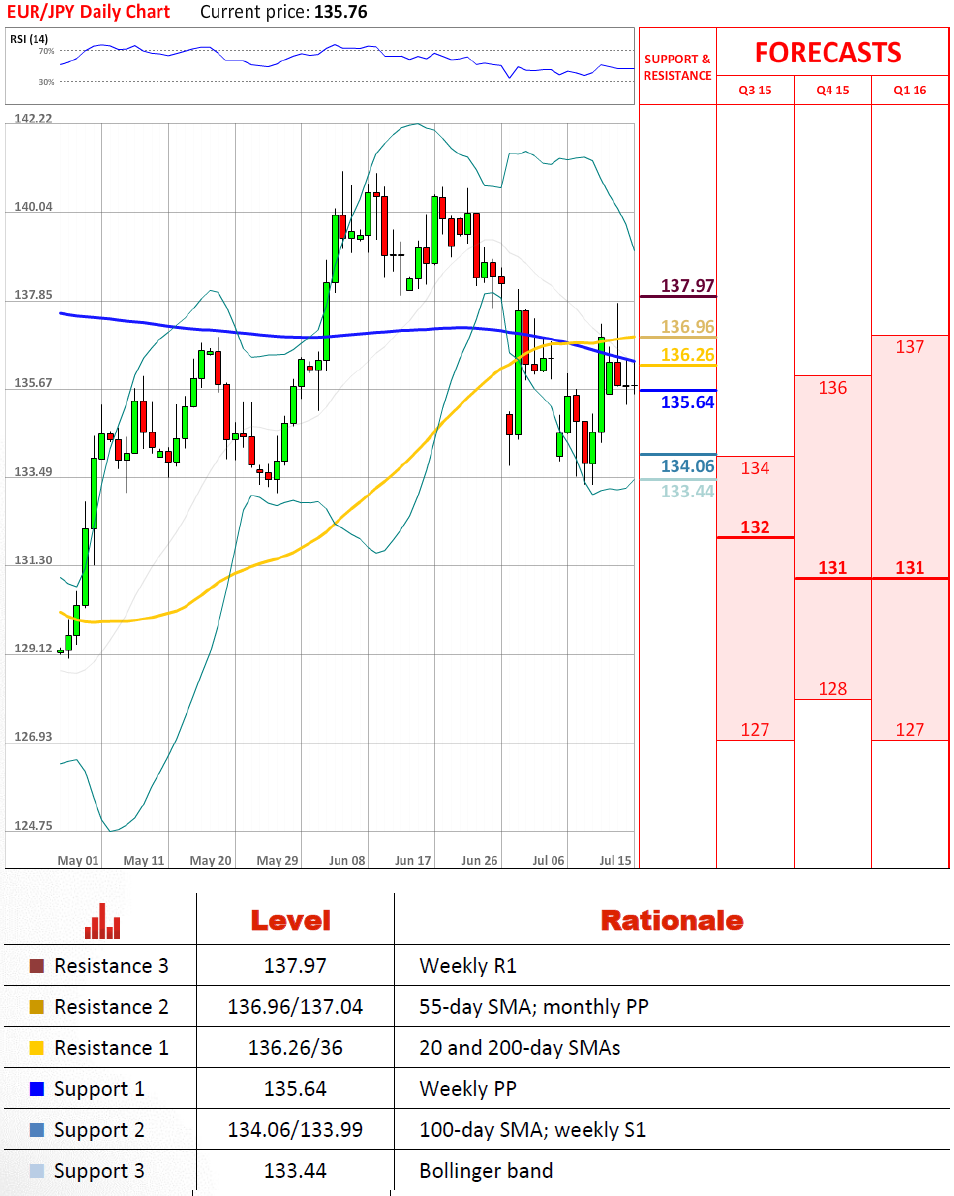Click the 136.96 level label on chart

(687, 326)
